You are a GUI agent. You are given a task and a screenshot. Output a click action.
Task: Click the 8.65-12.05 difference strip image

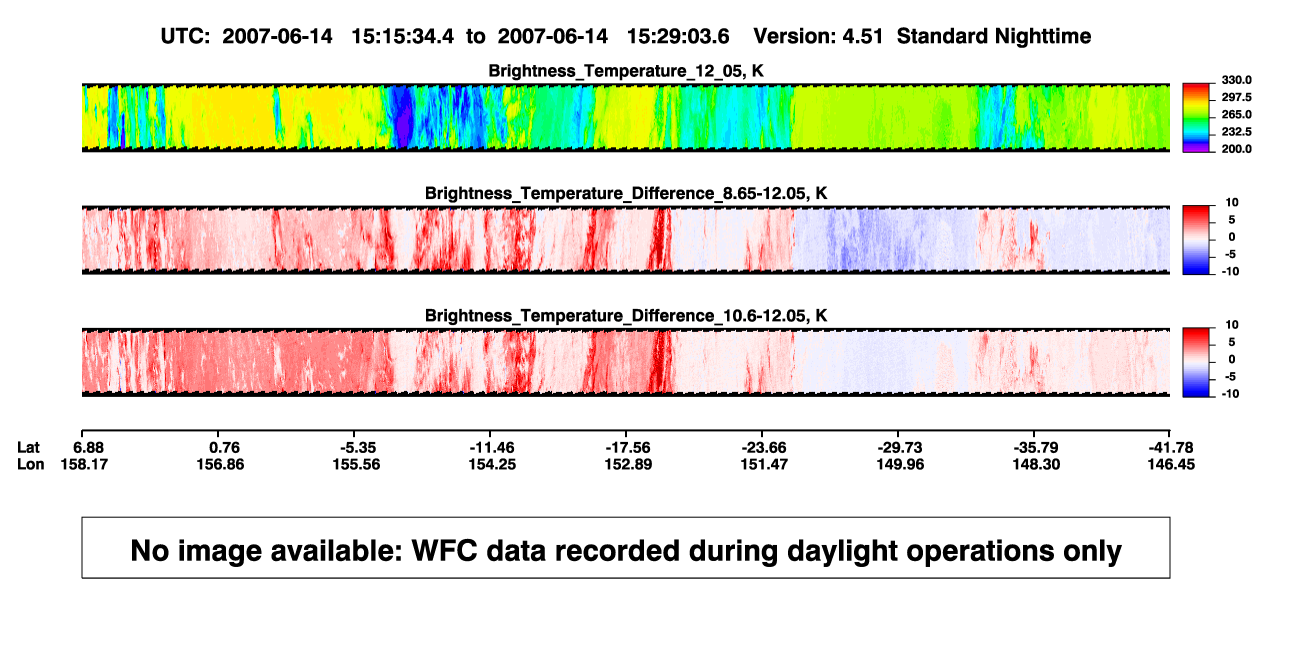click(625, 240)
